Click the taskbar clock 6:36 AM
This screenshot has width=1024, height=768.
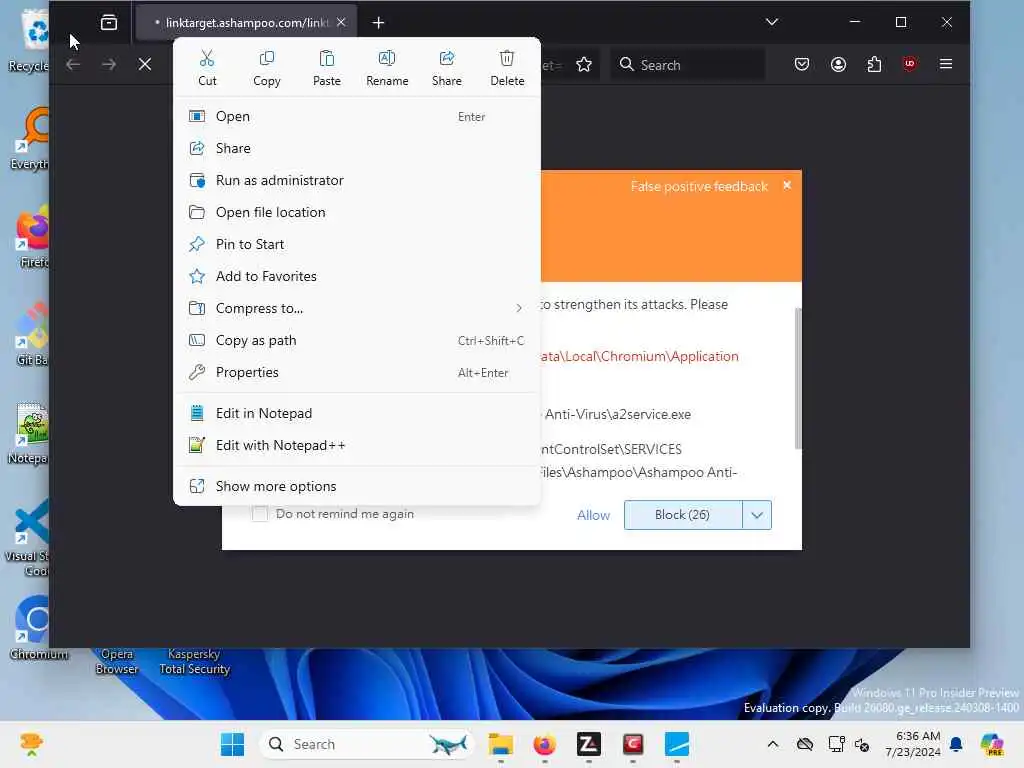click(x=913, y=744)
